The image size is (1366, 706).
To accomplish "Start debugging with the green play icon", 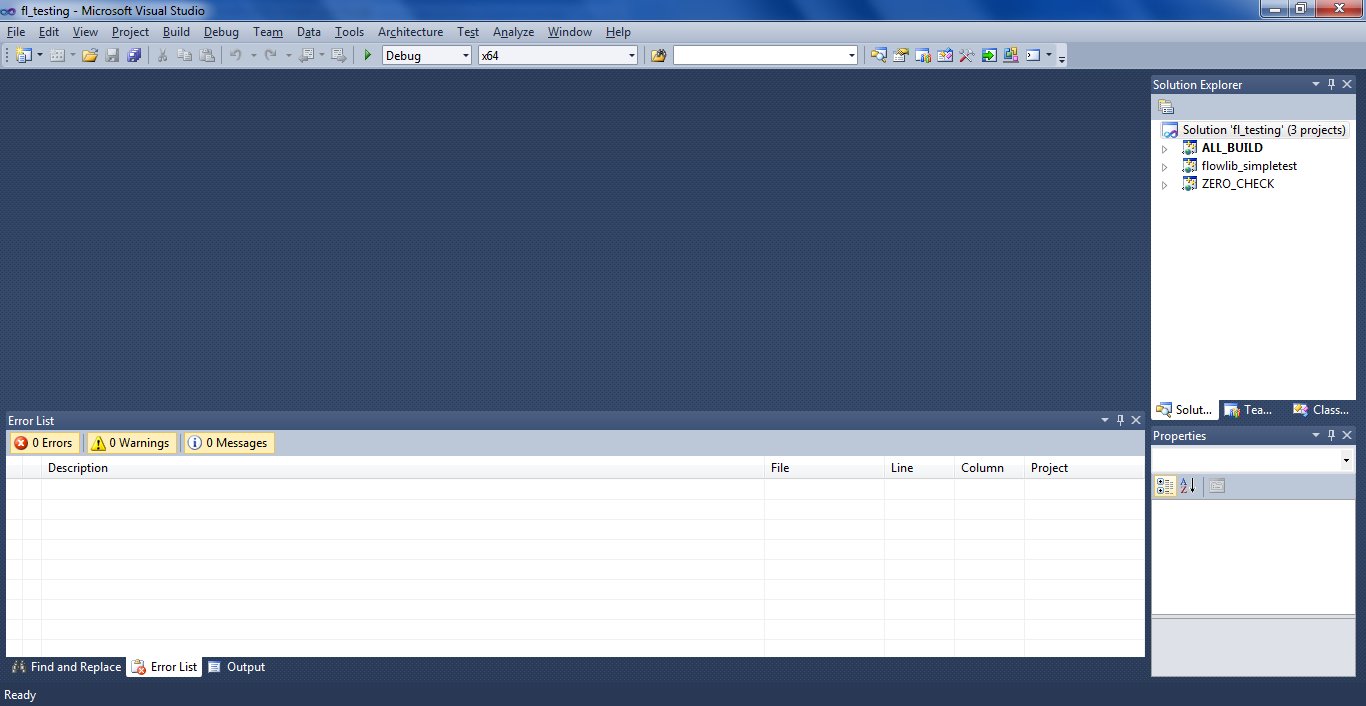I will [x=368, y=55].
